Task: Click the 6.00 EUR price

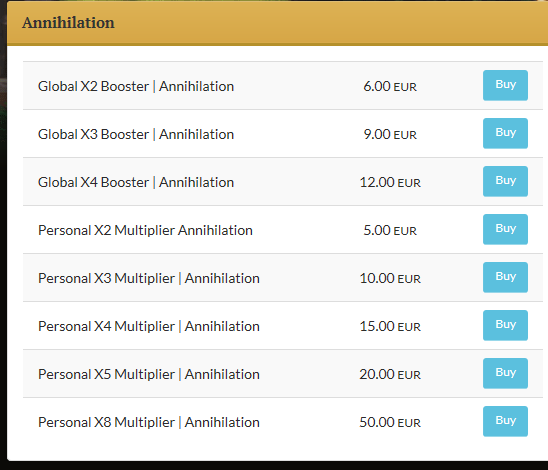Action: [x=390, y=86]
